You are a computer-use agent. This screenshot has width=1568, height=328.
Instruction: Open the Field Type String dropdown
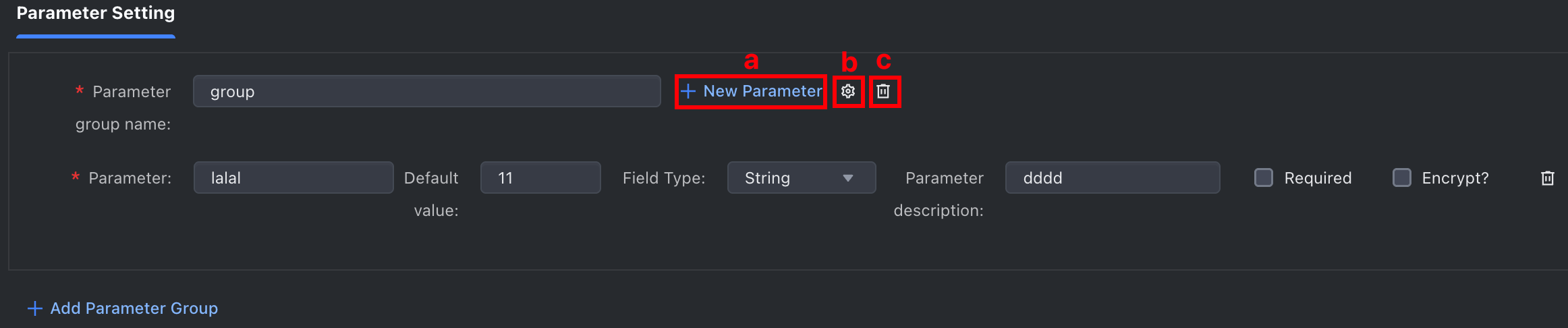802,177
